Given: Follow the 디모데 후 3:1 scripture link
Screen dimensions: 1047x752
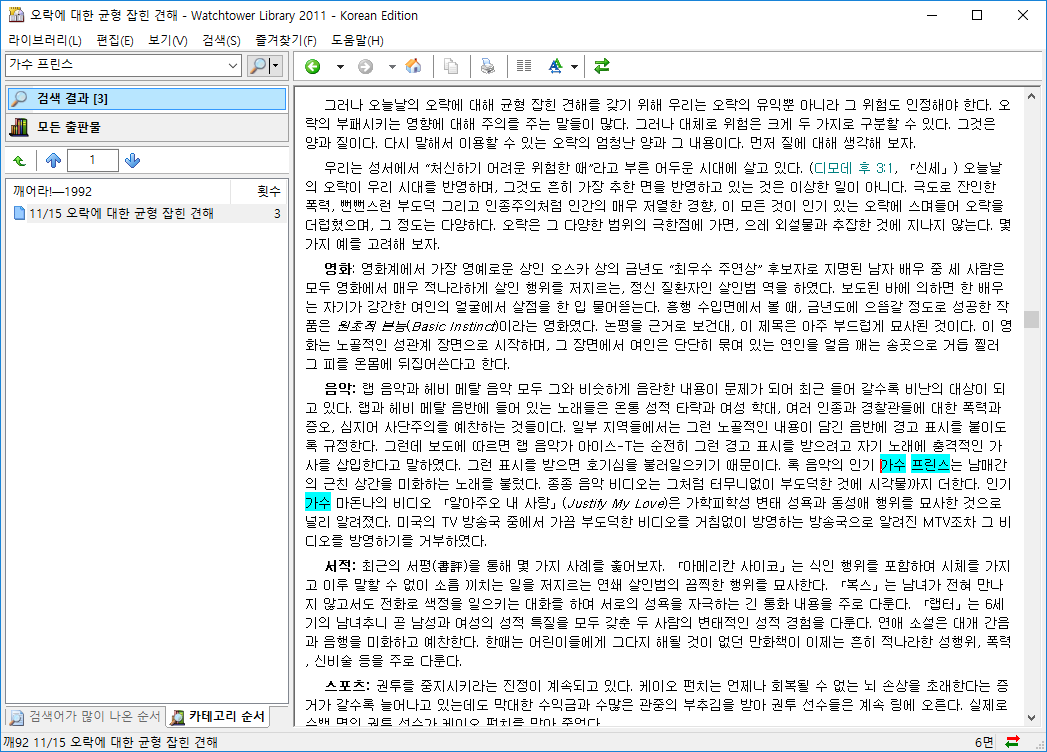Looking at the screenshot, I should point(855,167).
